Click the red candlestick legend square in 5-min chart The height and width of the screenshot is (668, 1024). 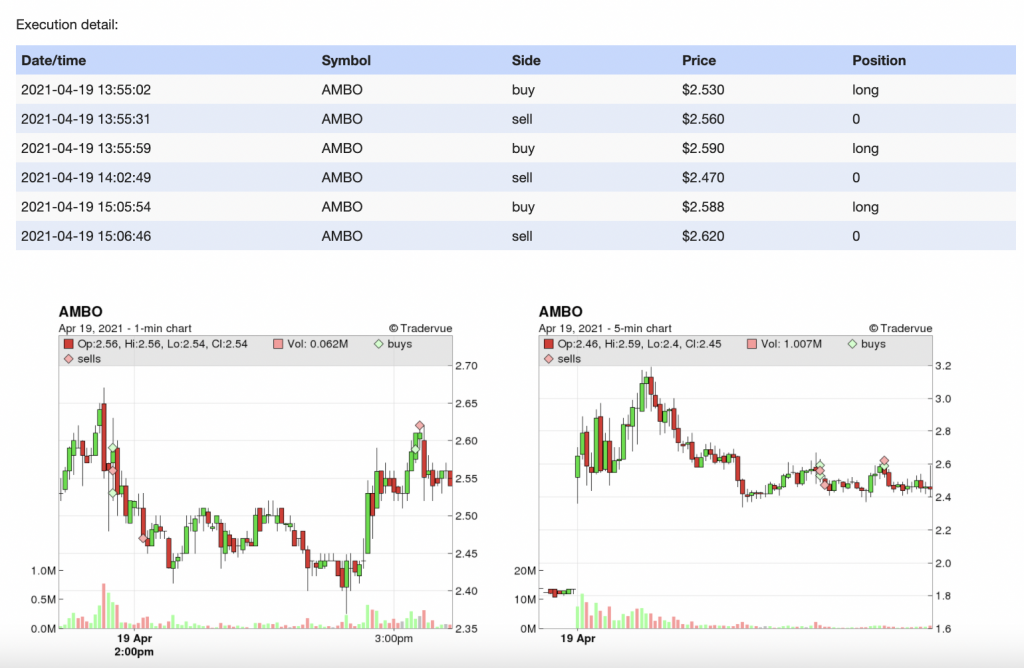548,344
